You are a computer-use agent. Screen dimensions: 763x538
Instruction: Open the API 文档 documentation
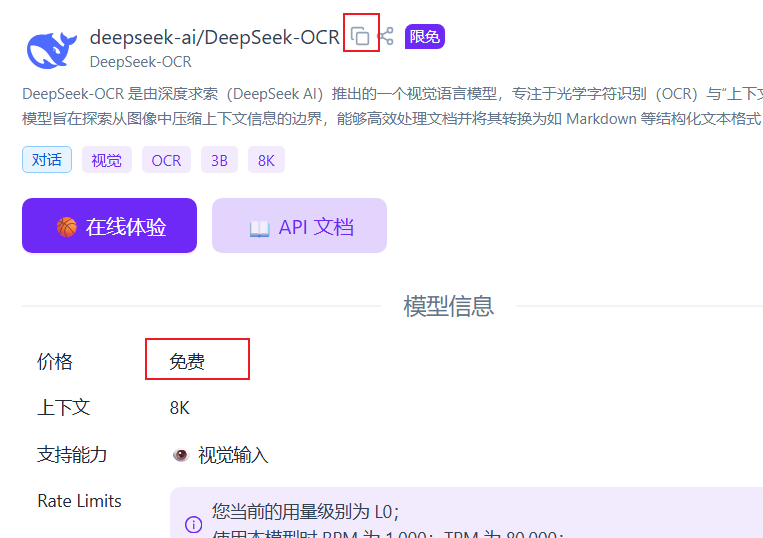click(x=299, y=226)
